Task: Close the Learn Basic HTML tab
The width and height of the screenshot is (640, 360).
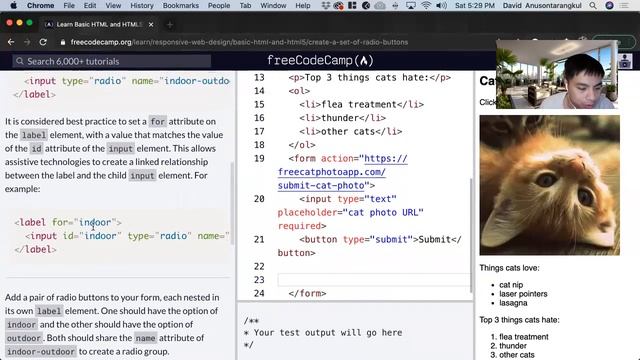Action: (x=151, y=24)
